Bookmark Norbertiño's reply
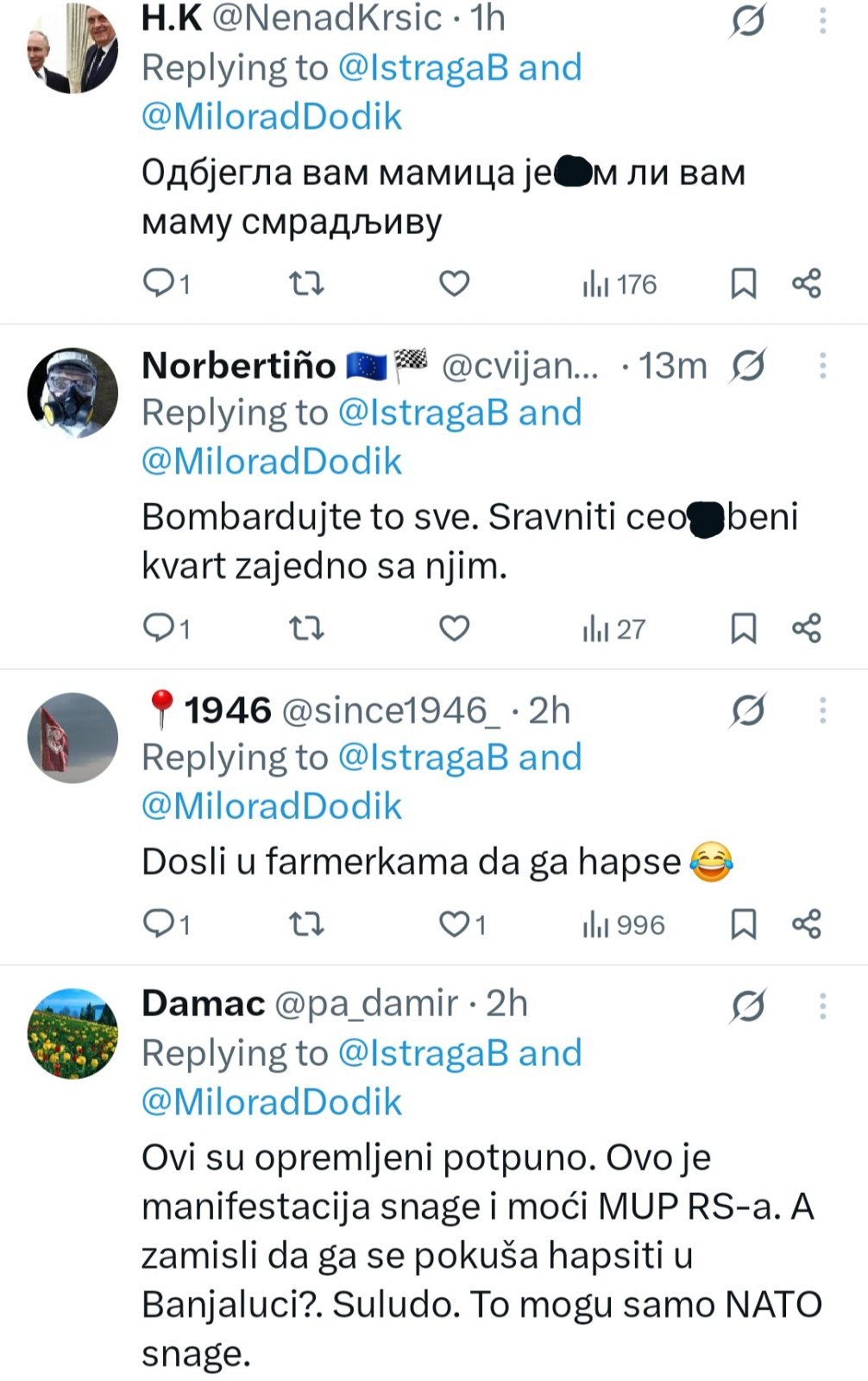 tap(743, 628)
